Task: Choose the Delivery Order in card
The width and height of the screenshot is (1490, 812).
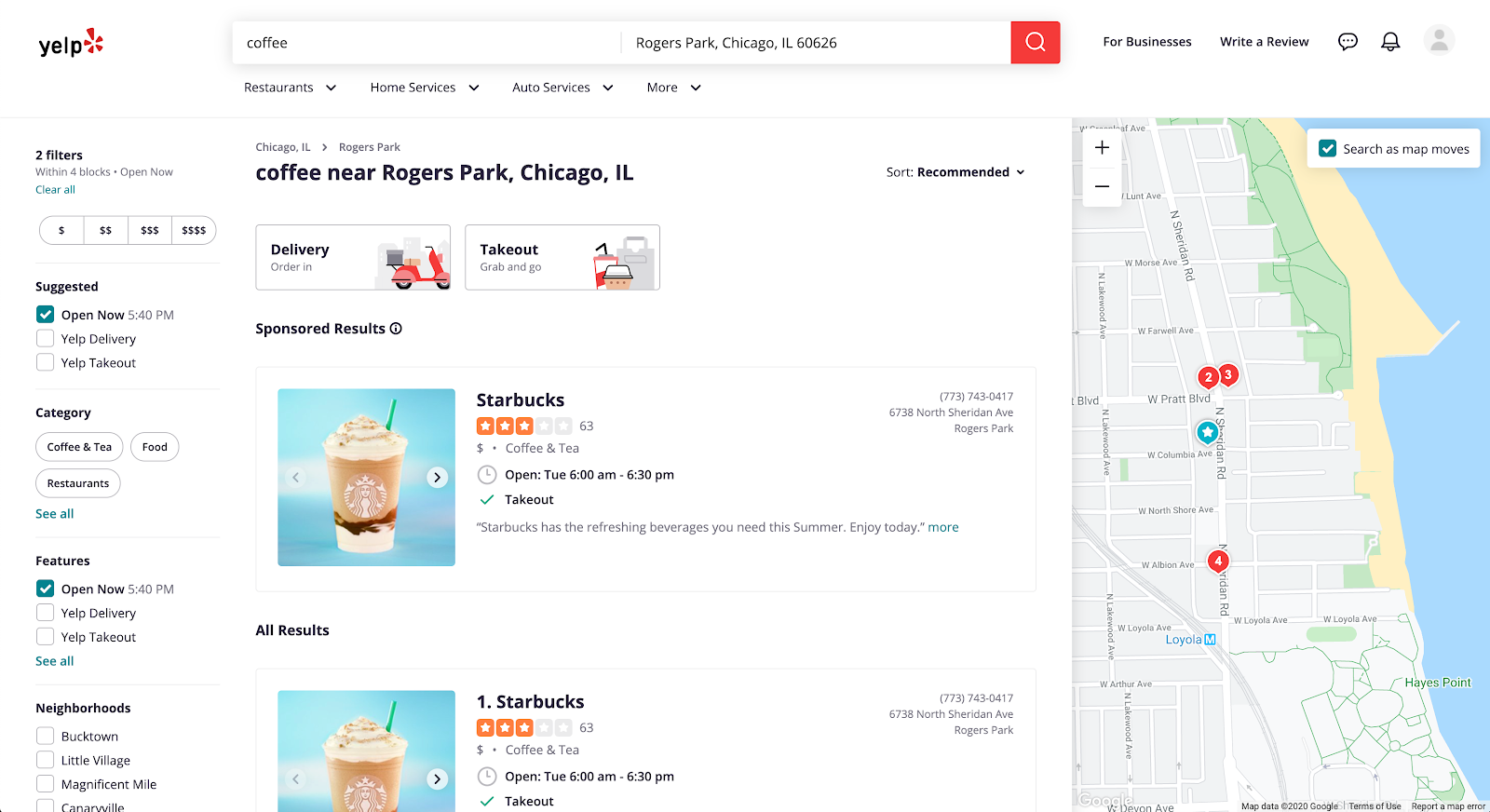Action: 353,257
